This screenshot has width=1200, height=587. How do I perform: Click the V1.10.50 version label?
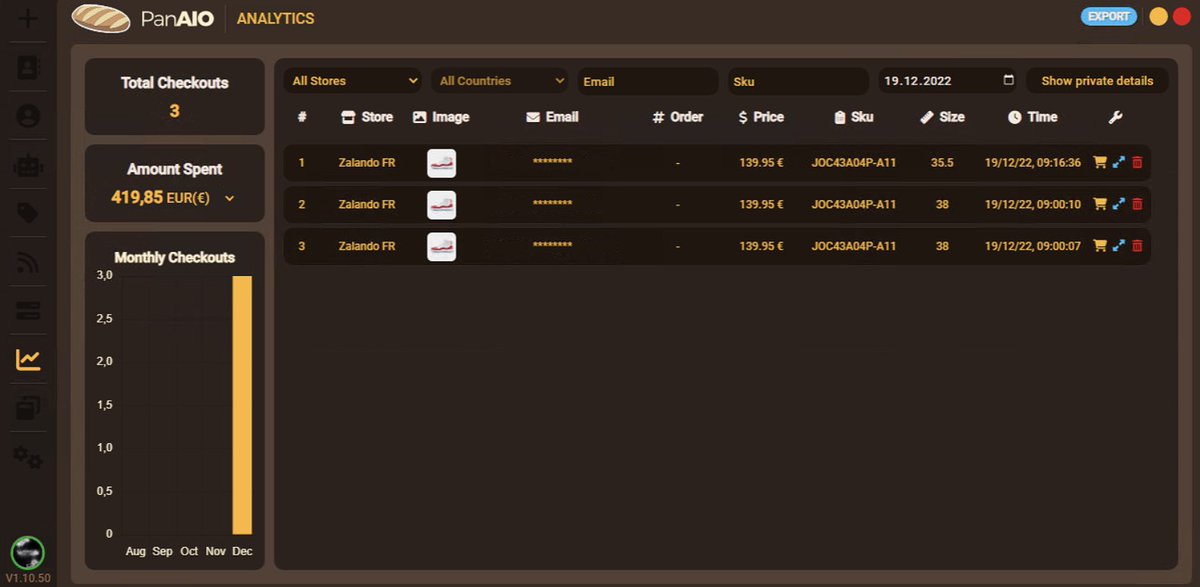(x=27, y=579)
